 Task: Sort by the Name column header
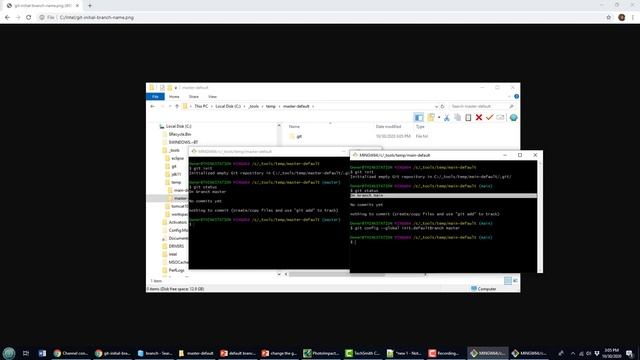pyautogui.click(x=294, y=127)
